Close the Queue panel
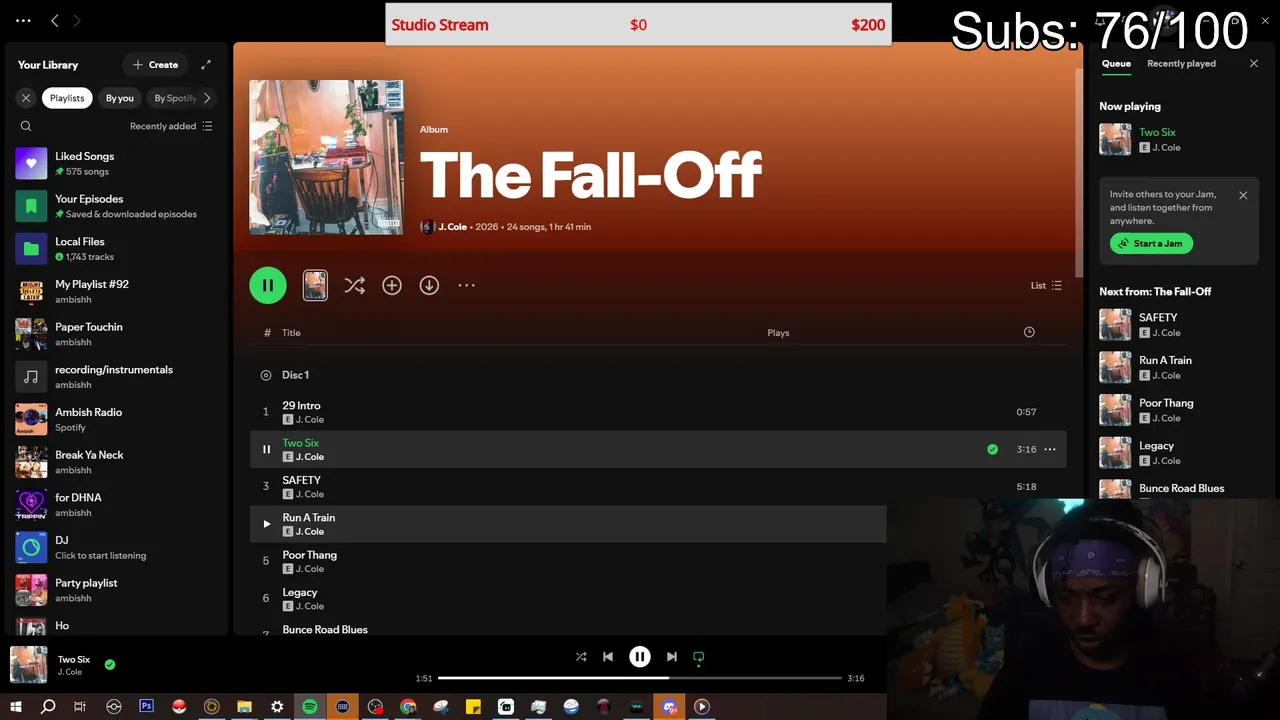1280x720 pixels. (x=1254, y=64)
